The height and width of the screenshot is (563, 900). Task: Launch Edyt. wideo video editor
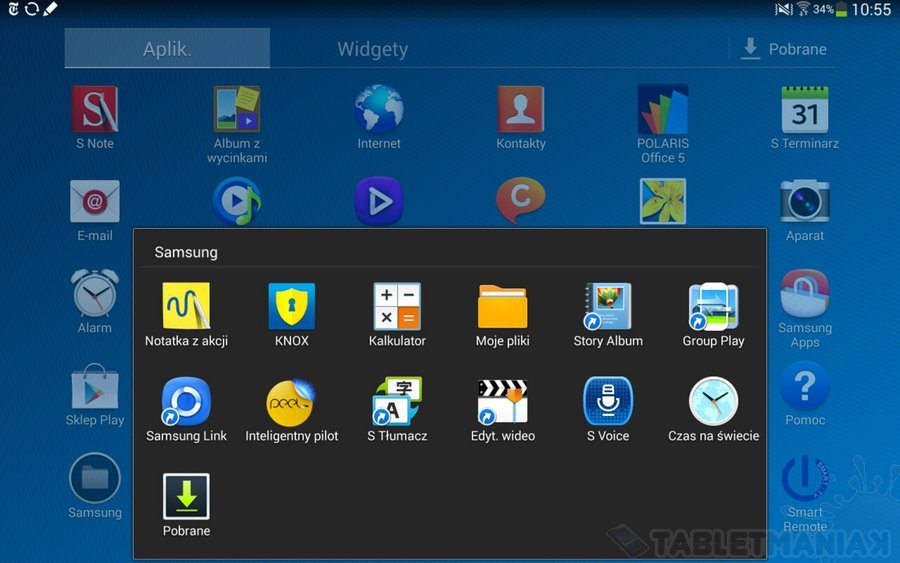click(502, 401)
